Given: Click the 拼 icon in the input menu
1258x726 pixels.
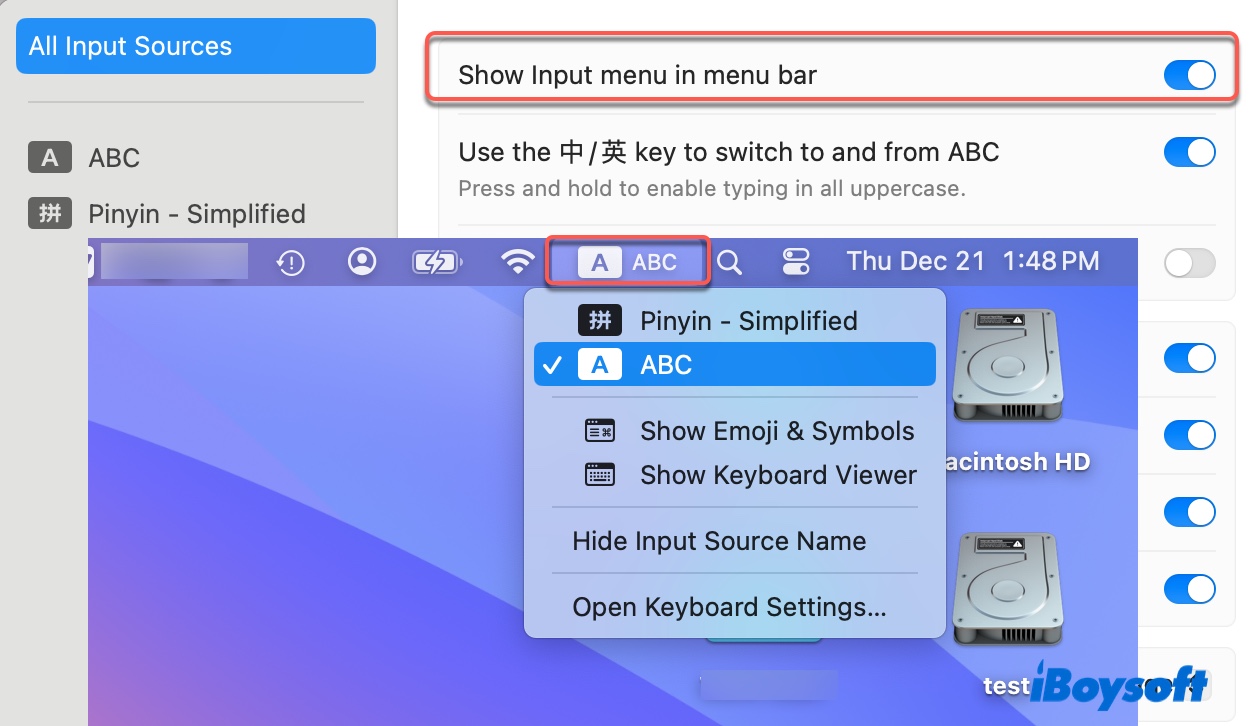Looking at the screenshot, I should pos(600,321).
